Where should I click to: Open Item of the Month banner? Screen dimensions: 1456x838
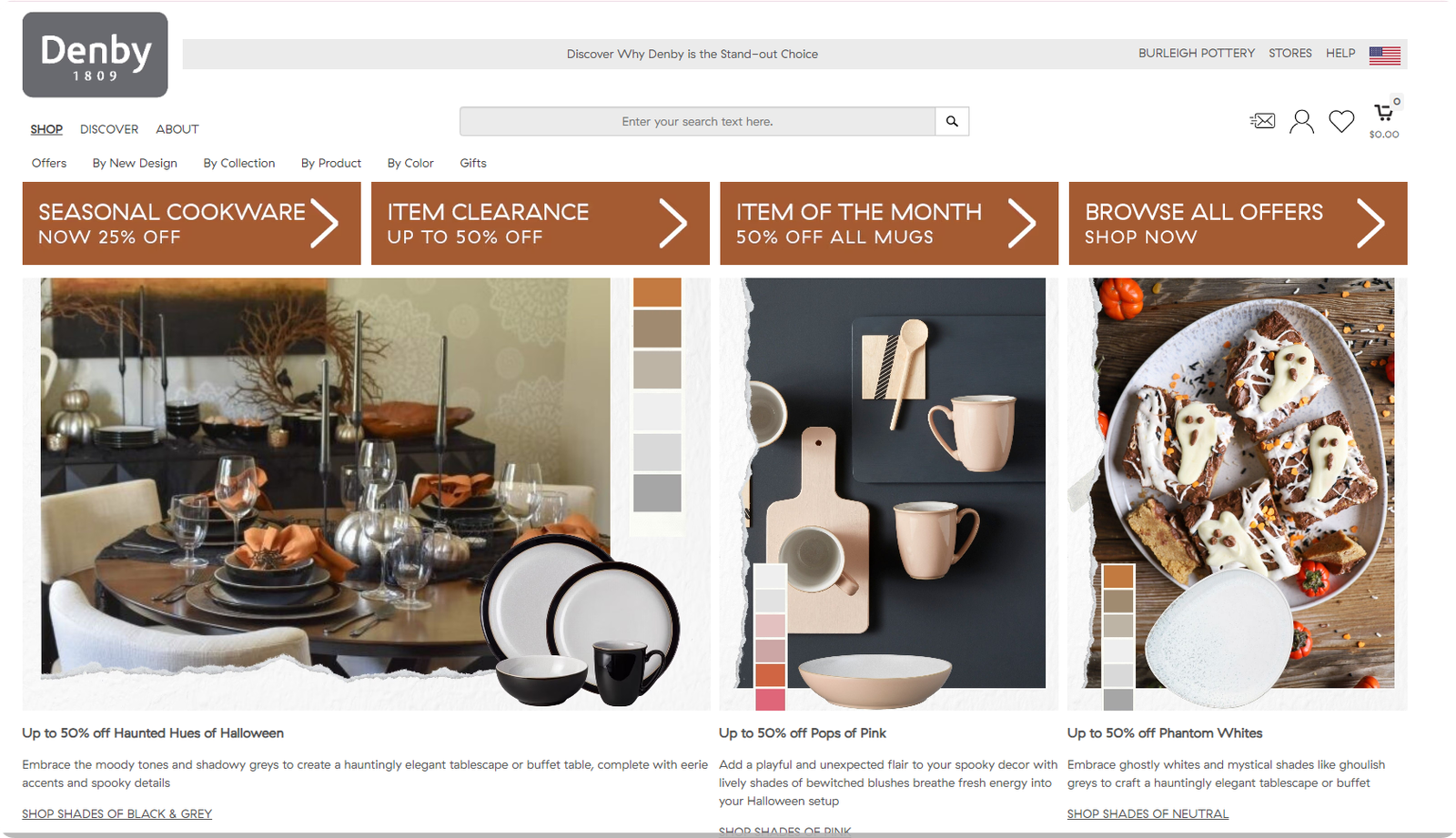click(x=889, y=223)
